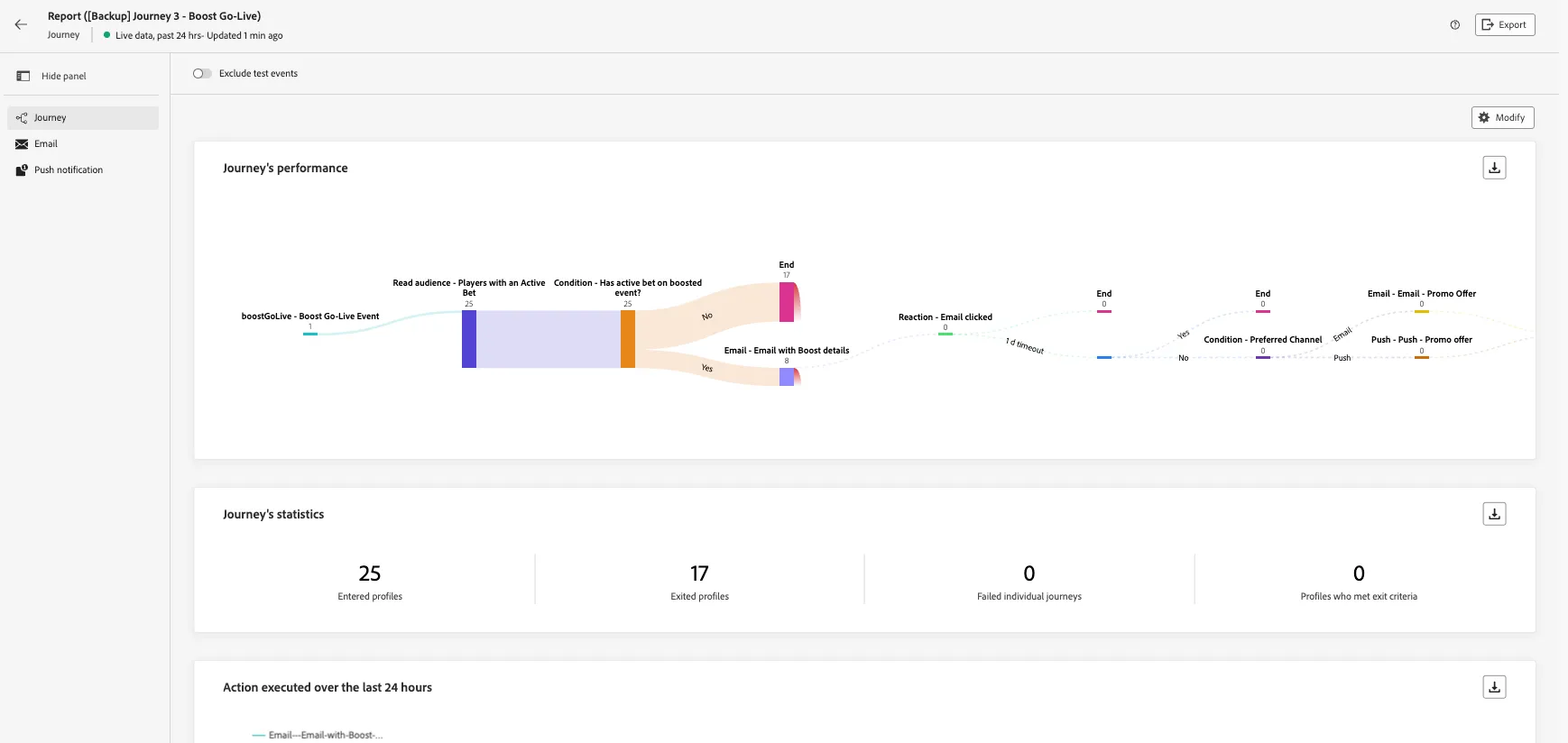Click the boostGoLive event node marker
This screenshot has width=1568, height=743.
(x=310, y=334)
